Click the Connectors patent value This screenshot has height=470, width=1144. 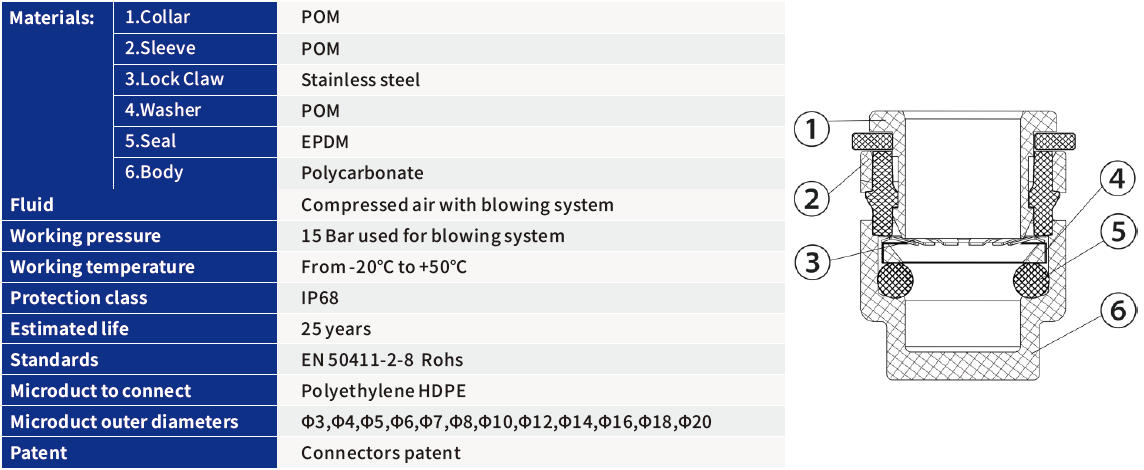[x=381, y=453]
